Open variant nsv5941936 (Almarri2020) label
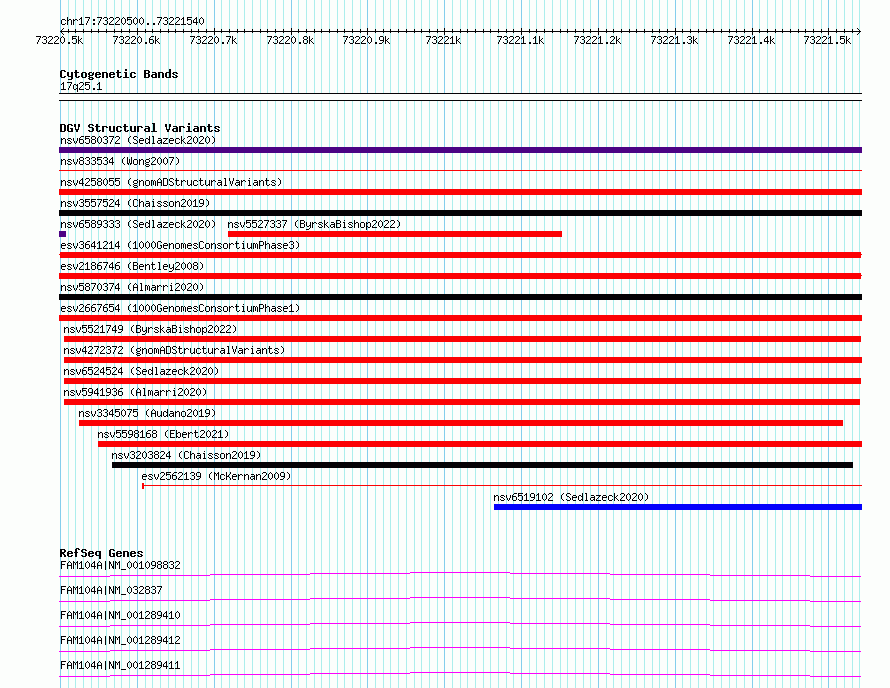This screenshot has width=890, height=688. point(135,392)
